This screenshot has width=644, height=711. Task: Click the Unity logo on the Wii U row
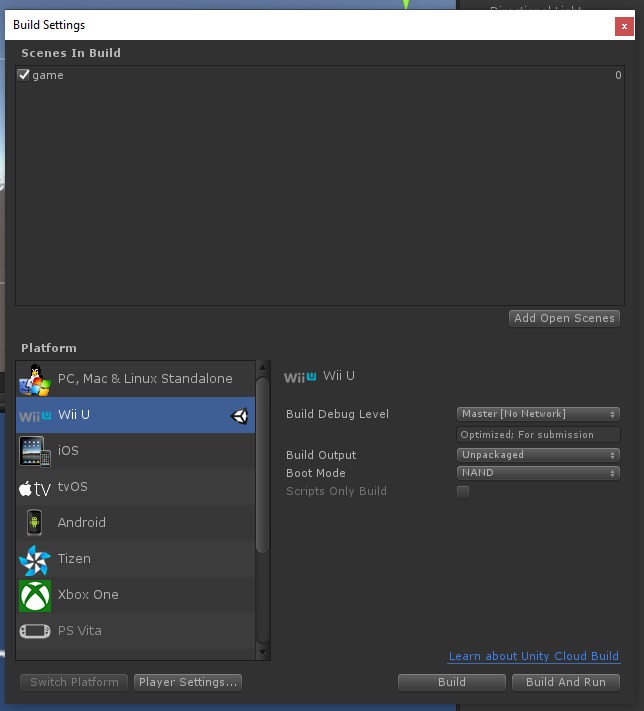239,415
